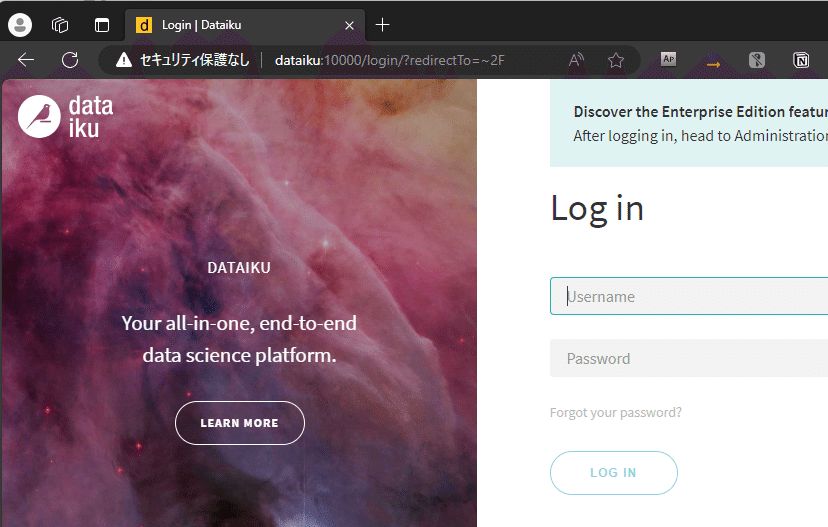Add page to favorites with star icon
Screen dimensions: 828x527
pos(616,60)
